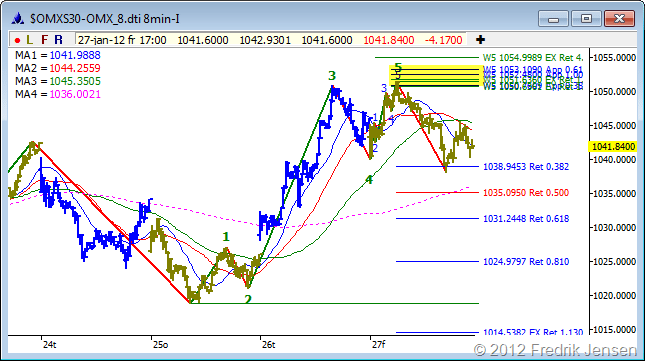
Task: Click the window title $OMXS30-OMX_8.dti 8min-I
Action: coord(104,19)
